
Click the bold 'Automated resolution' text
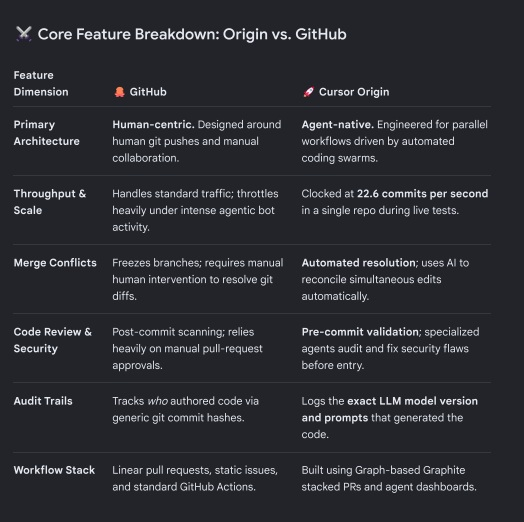click(x=360, y=263)
